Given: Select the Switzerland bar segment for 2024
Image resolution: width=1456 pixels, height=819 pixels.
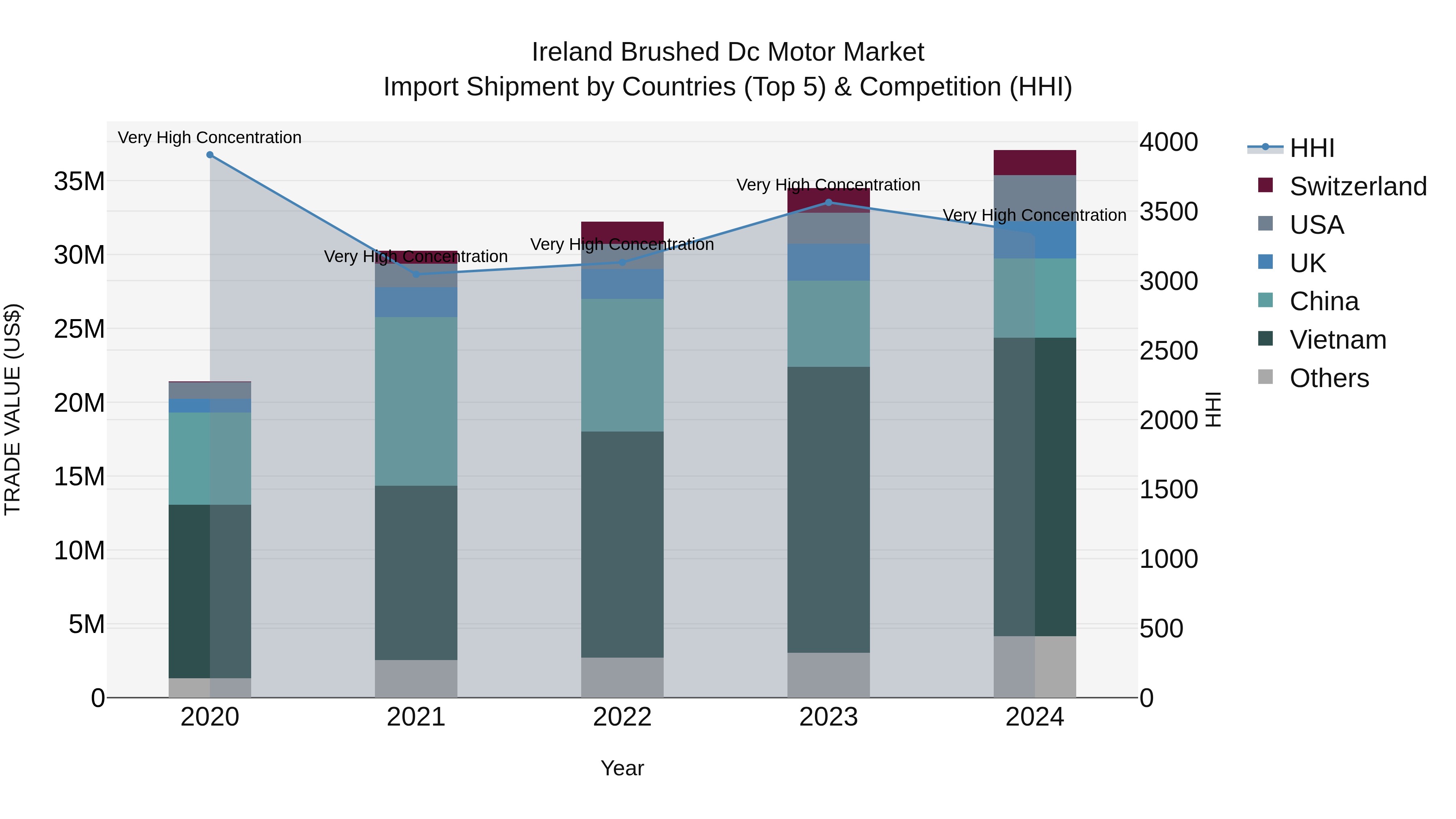Looking at the screenshot, I should [1035, 163].
